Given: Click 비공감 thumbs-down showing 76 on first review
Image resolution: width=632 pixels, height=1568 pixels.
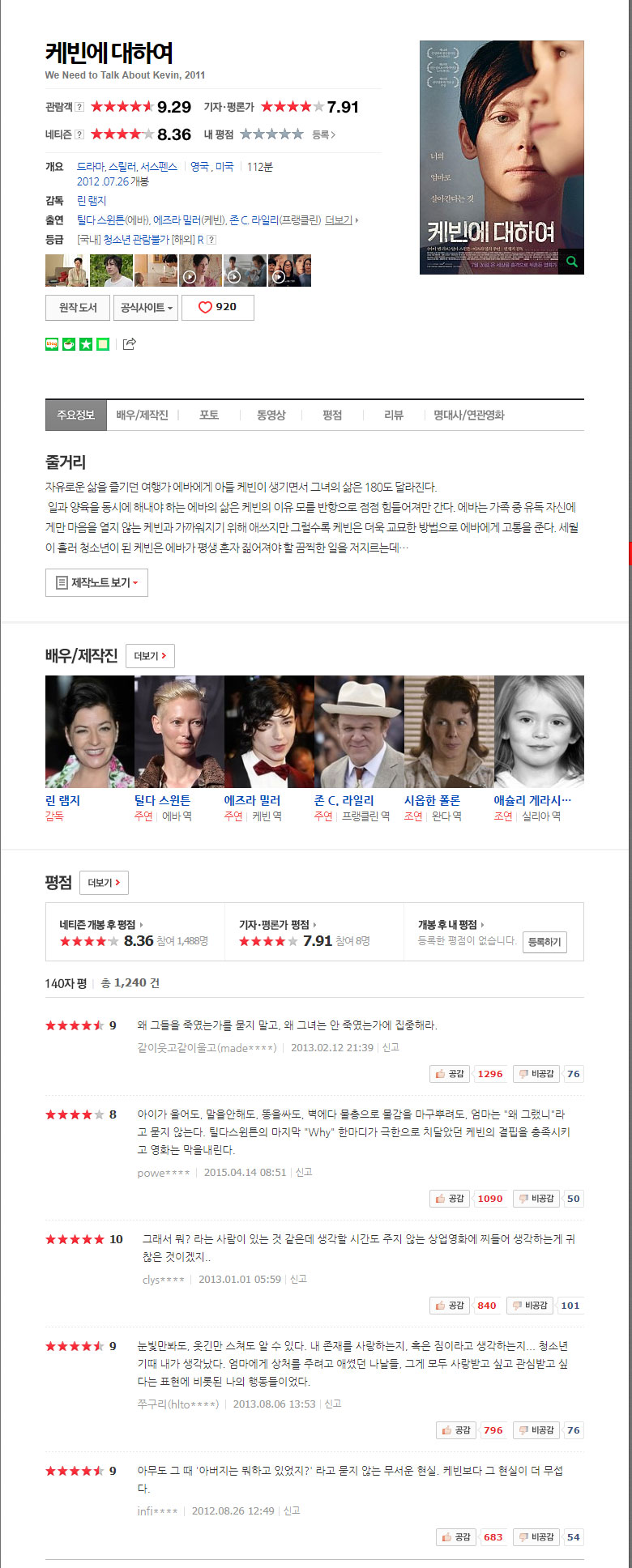Looking at the screenshot, I should coord(536,1074).
